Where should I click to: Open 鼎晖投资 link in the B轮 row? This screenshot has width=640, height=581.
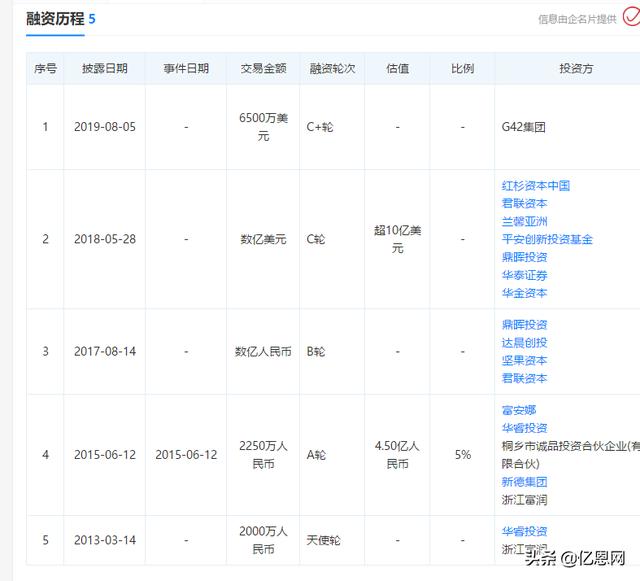524,325
